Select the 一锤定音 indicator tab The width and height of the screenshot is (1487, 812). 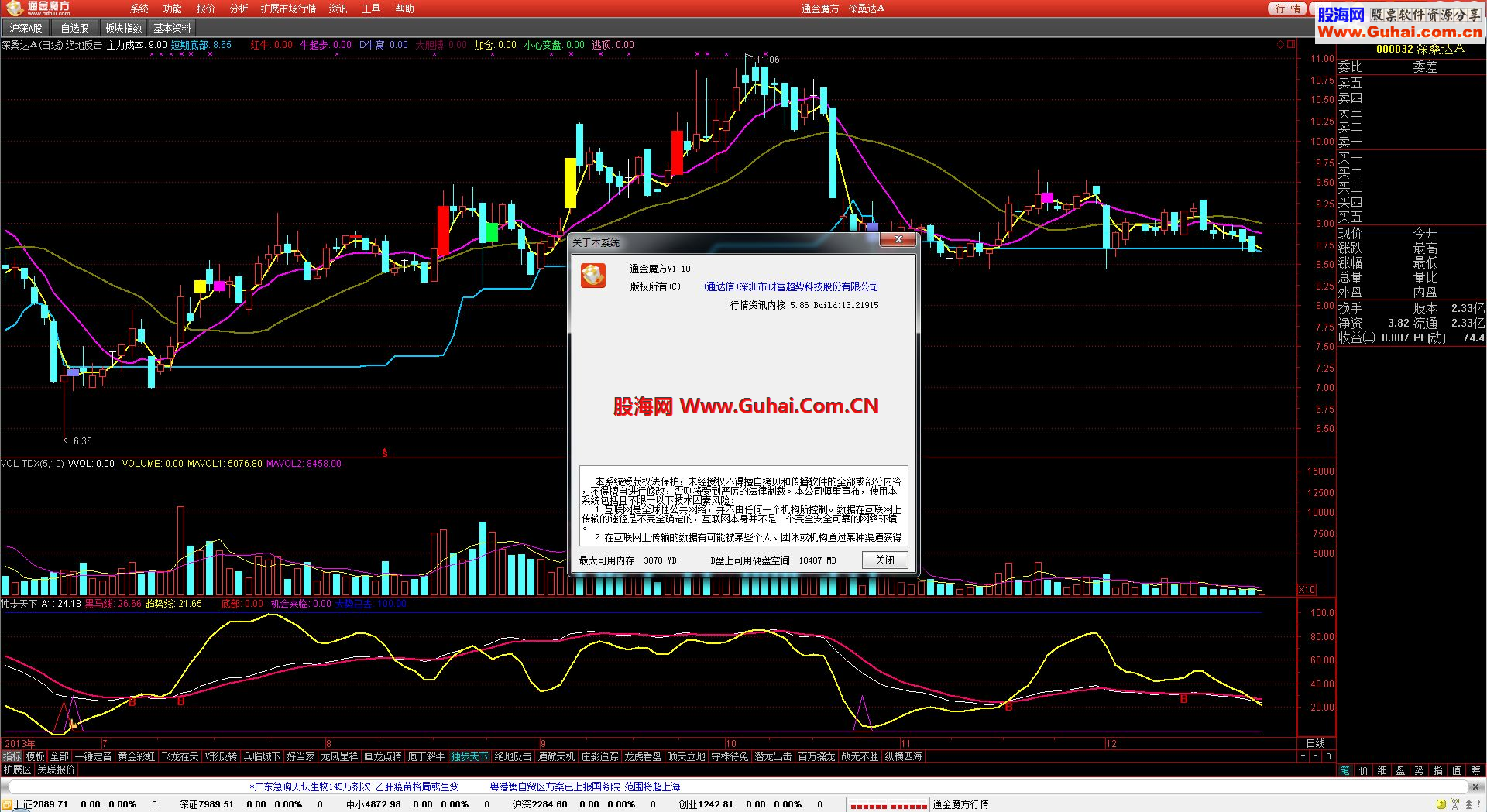click(x=94, y=756)
